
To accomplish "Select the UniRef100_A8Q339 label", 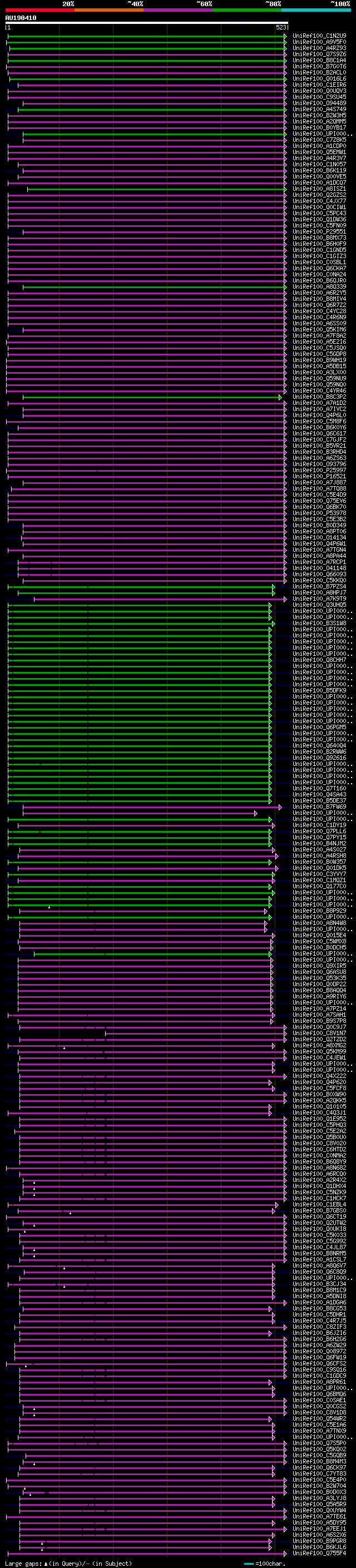I will [319, 286].
